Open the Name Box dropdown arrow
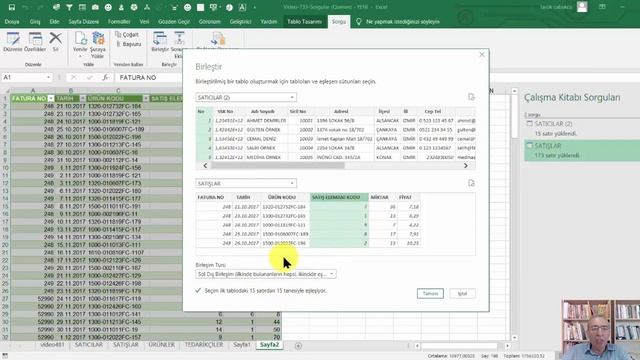640x360 pixels. click(x=49, y=78)
